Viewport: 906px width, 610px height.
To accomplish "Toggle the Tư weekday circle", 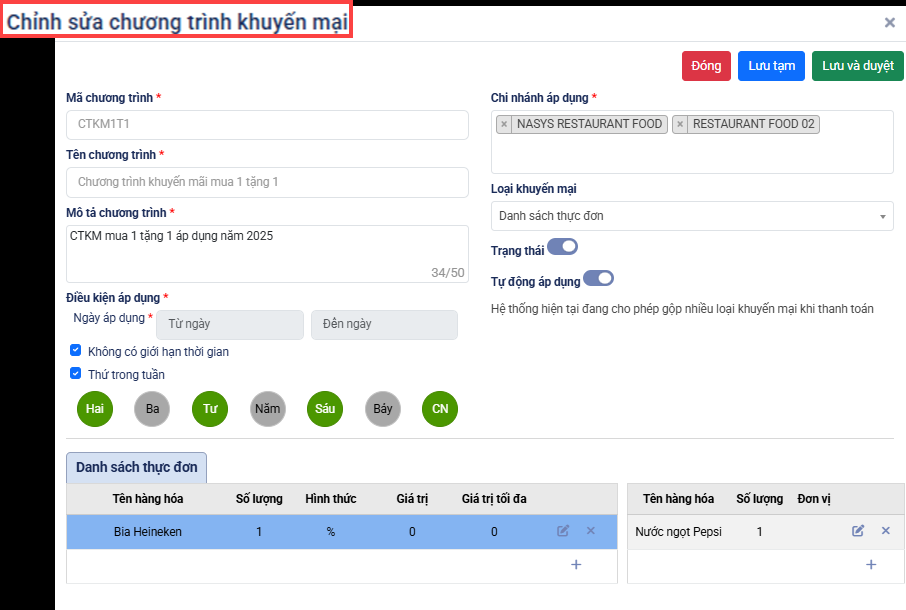I will coord(210,409).
